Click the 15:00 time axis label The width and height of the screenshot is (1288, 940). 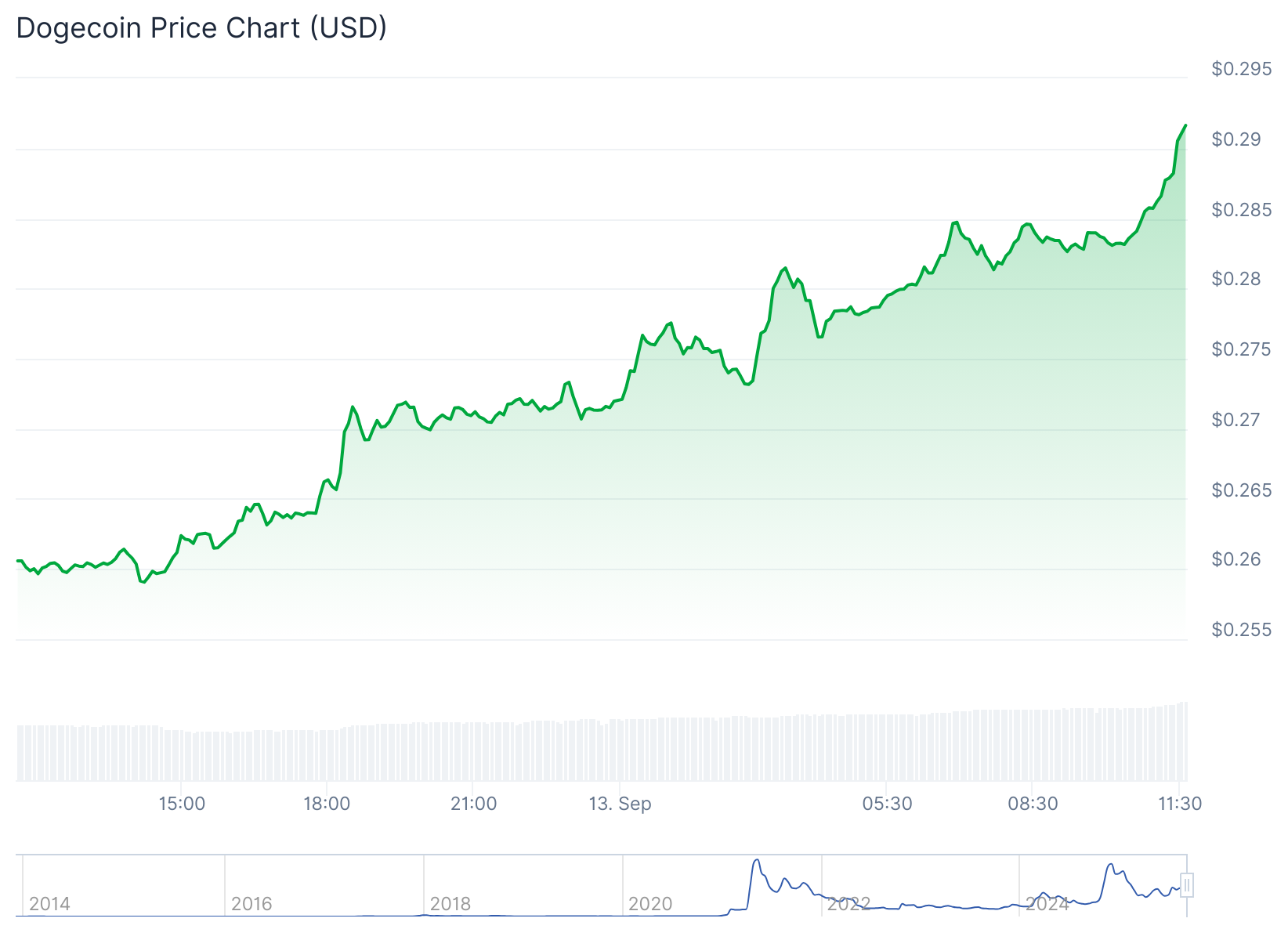182,804
